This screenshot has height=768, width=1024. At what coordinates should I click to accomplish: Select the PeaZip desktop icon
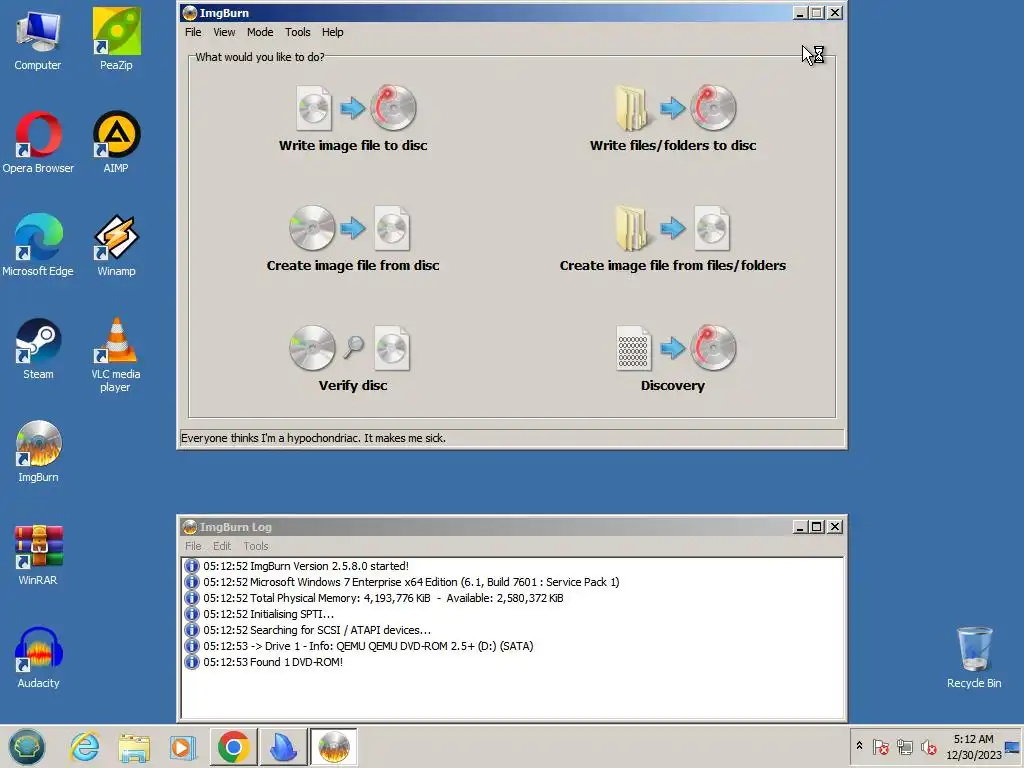116,40
